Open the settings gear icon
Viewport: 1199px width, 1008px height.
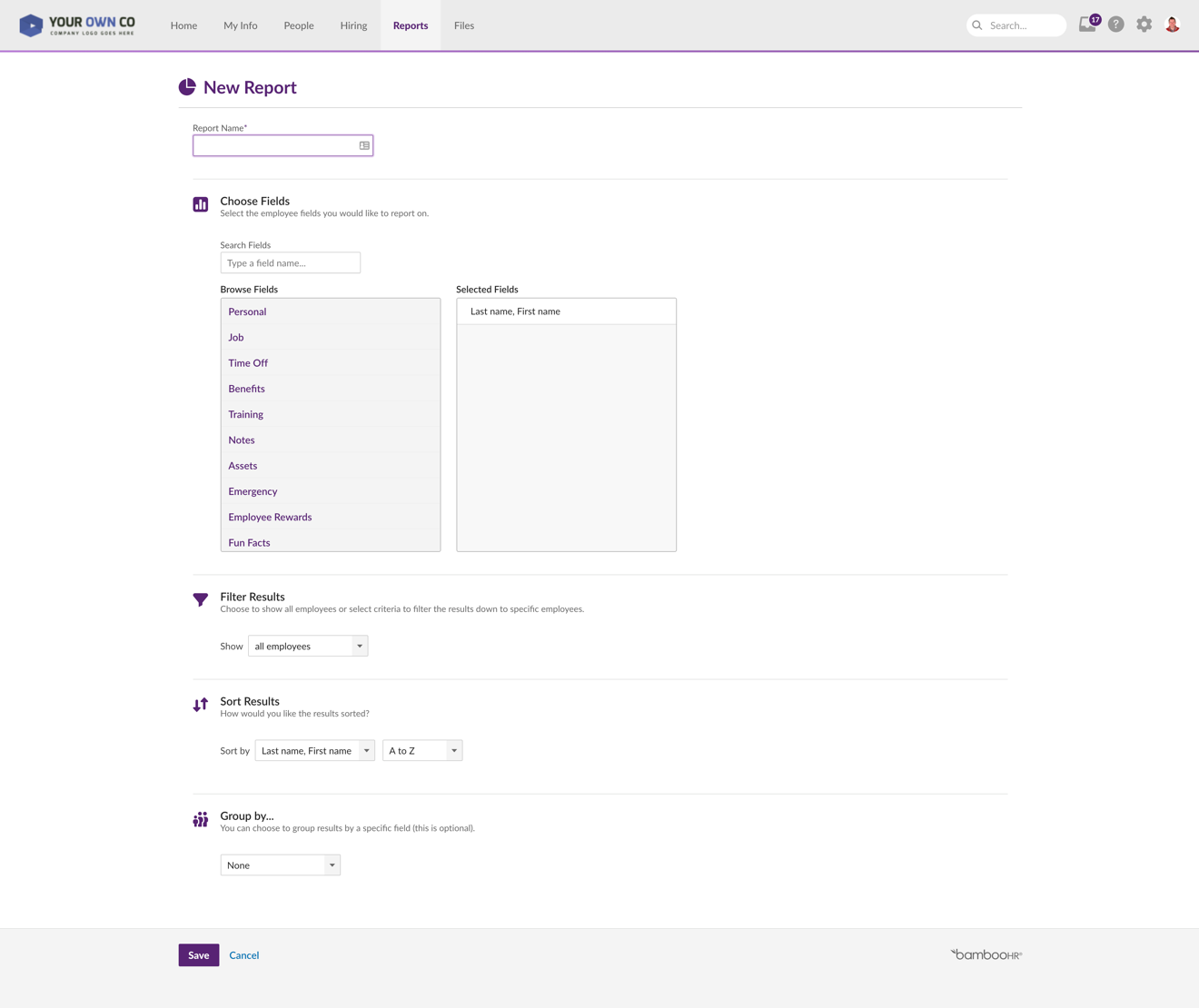(x=1144, y=25)
